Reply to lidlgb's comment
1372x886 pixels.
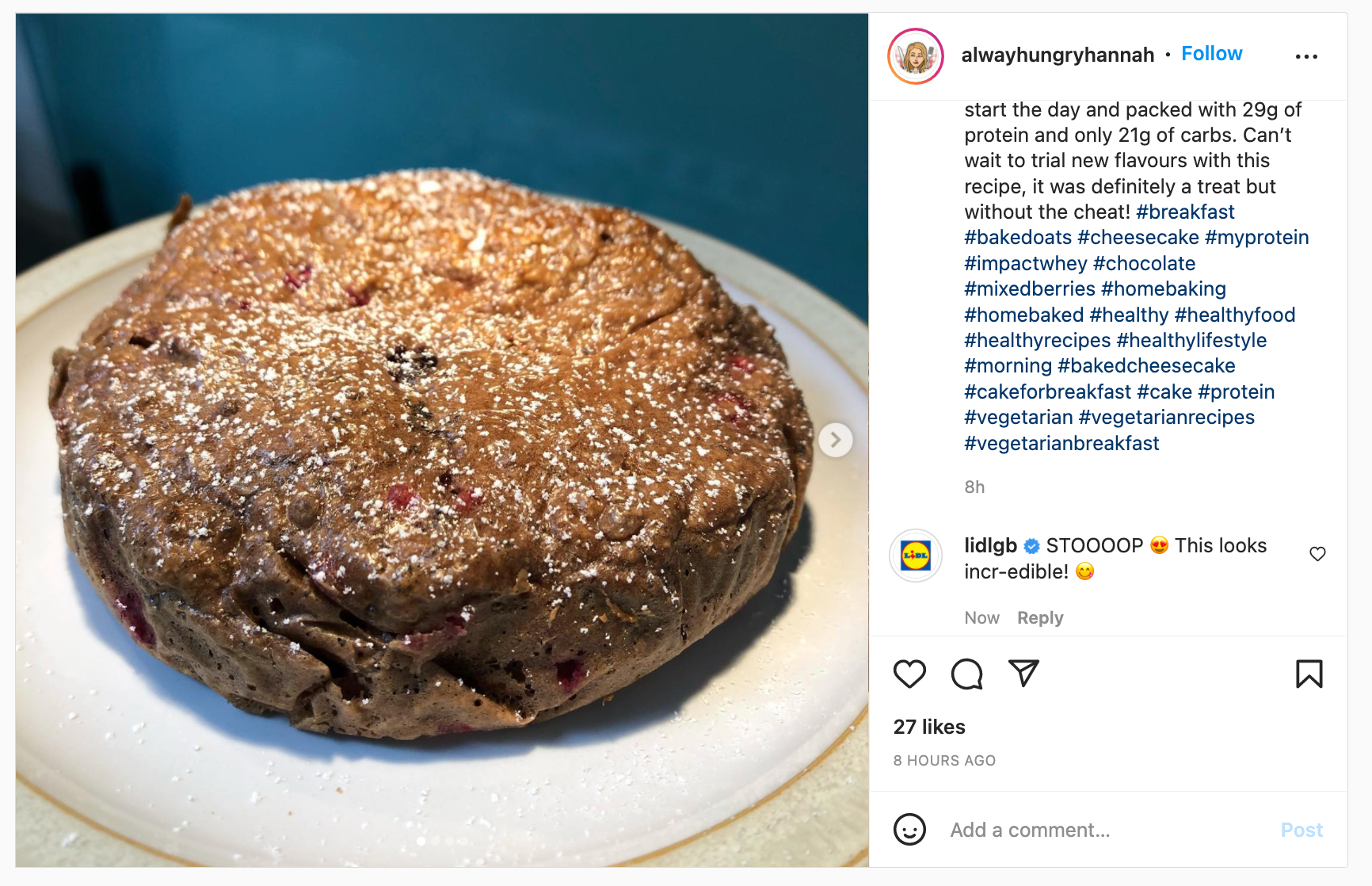(x=1040, y=618)
